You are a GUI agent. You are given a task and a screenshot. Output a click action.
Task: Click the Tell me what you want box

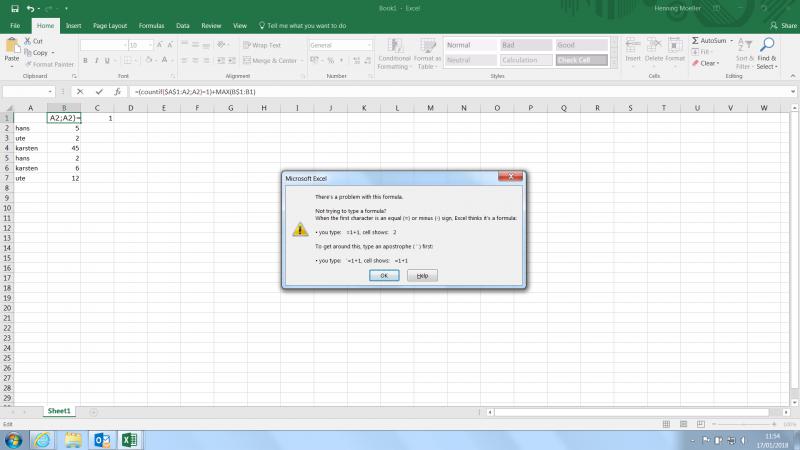point(303,26)
